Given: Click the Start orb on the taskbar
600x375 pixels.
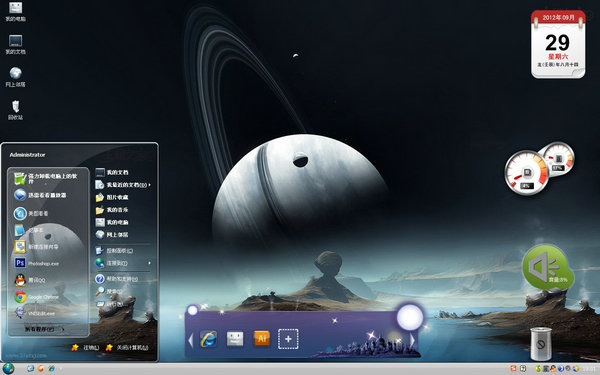Looking at the screenshot, I should point(8,368).
